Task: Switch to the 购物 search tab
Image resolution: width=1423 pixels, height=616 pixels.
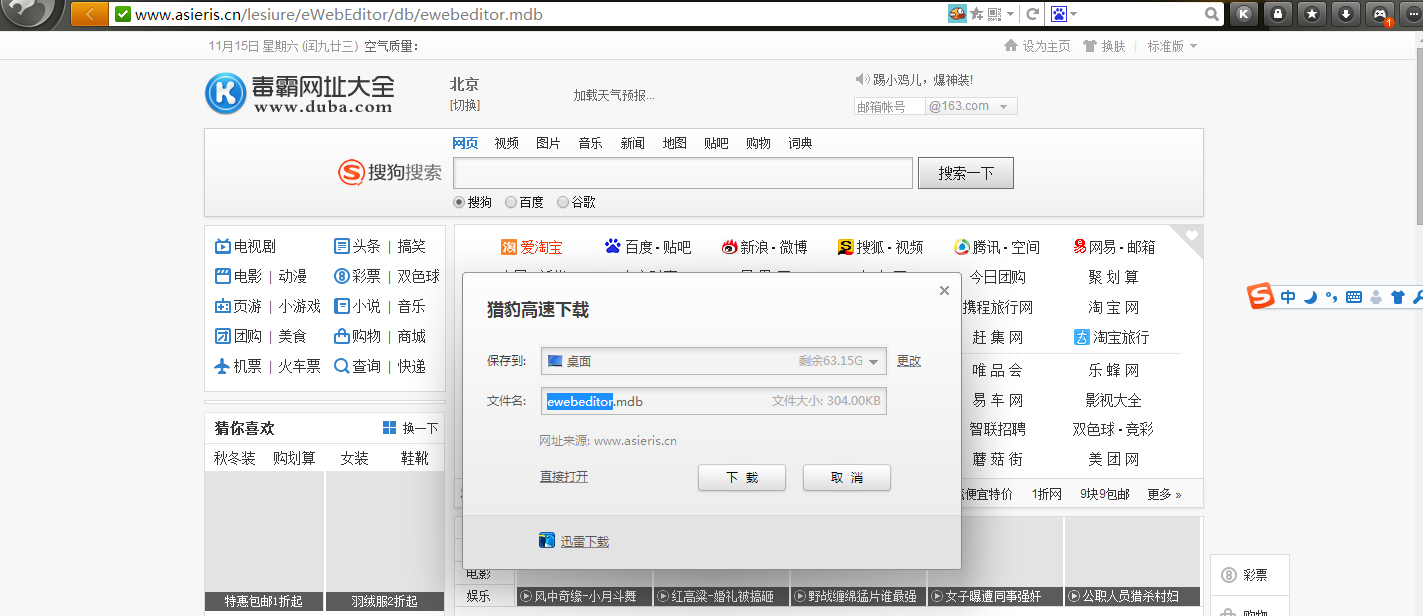Action: click(758, 143)
